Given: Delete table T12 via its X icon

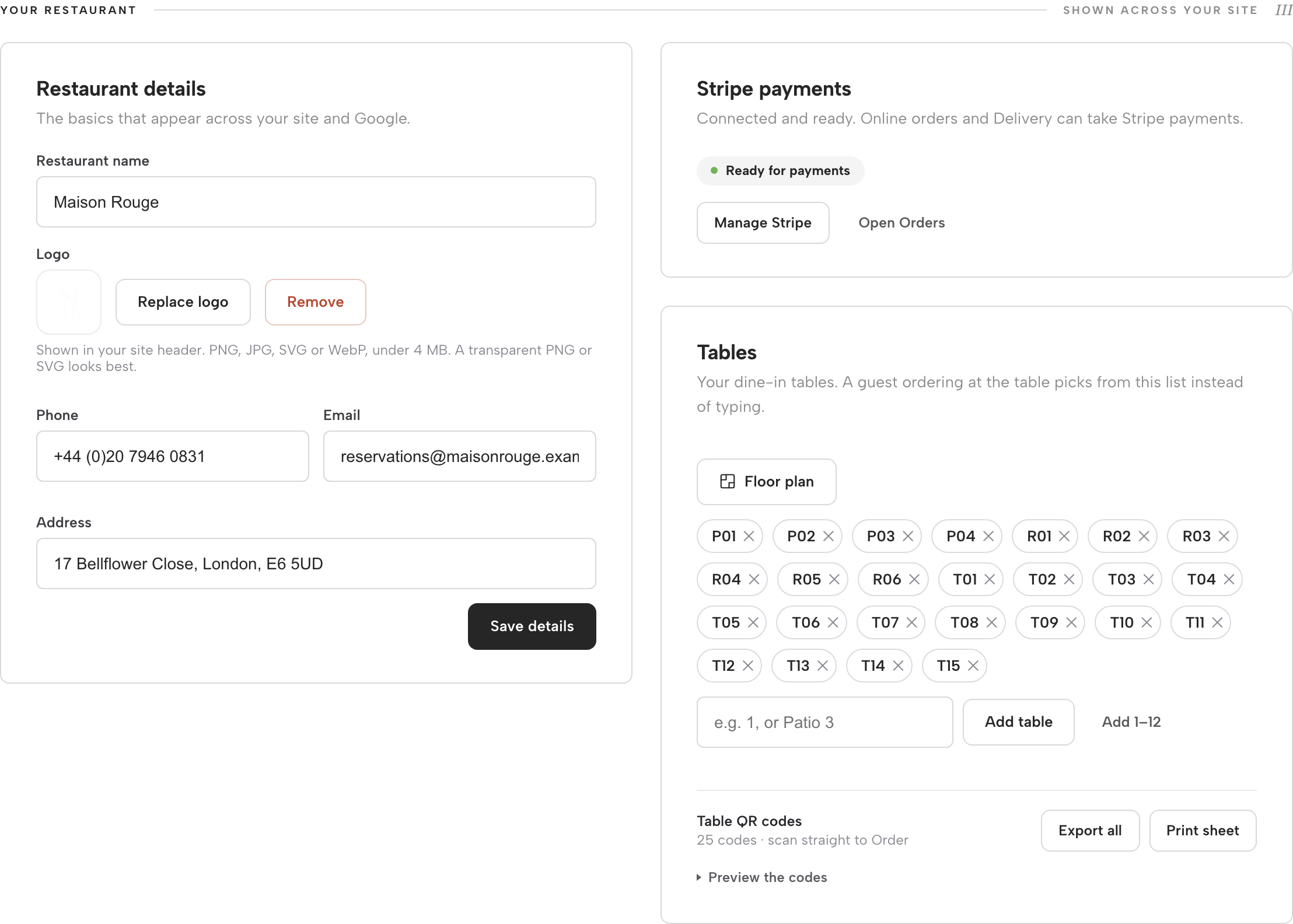Looking at the screenshot, I should pos(748,666).
